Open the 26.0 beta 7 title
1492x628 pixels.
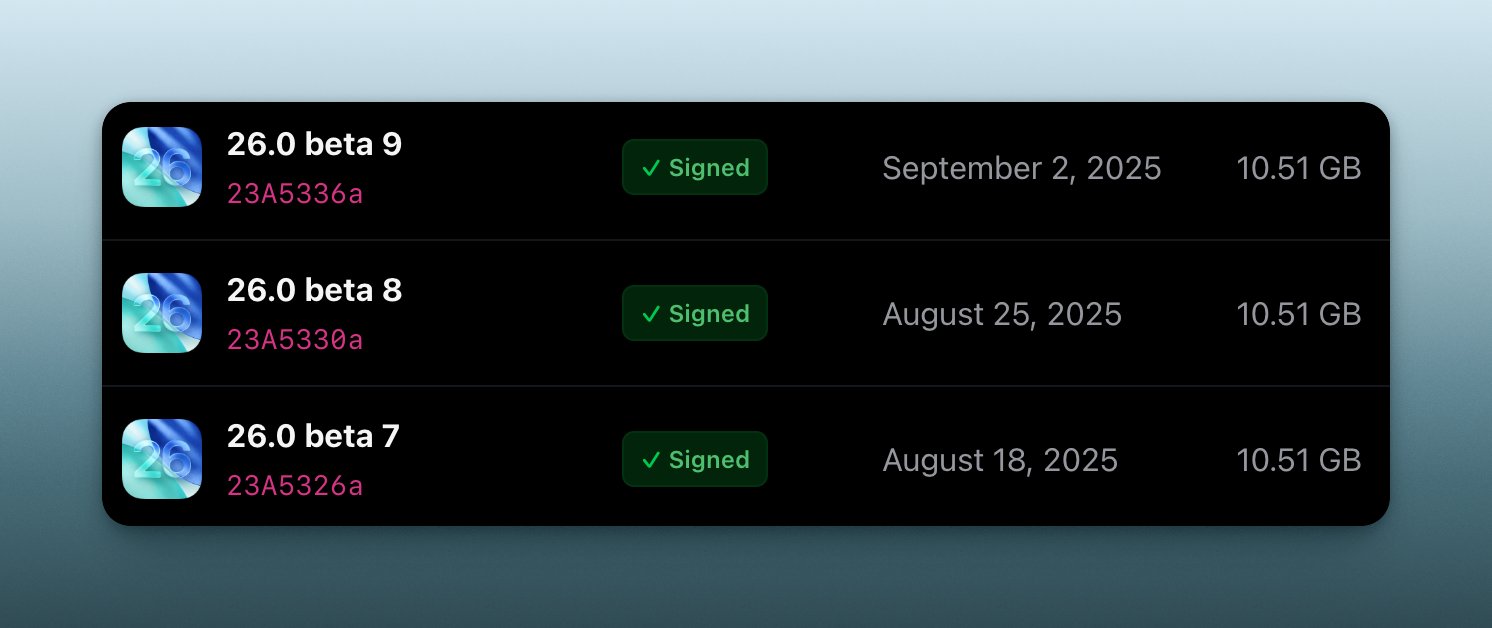(x=313, y=437)
